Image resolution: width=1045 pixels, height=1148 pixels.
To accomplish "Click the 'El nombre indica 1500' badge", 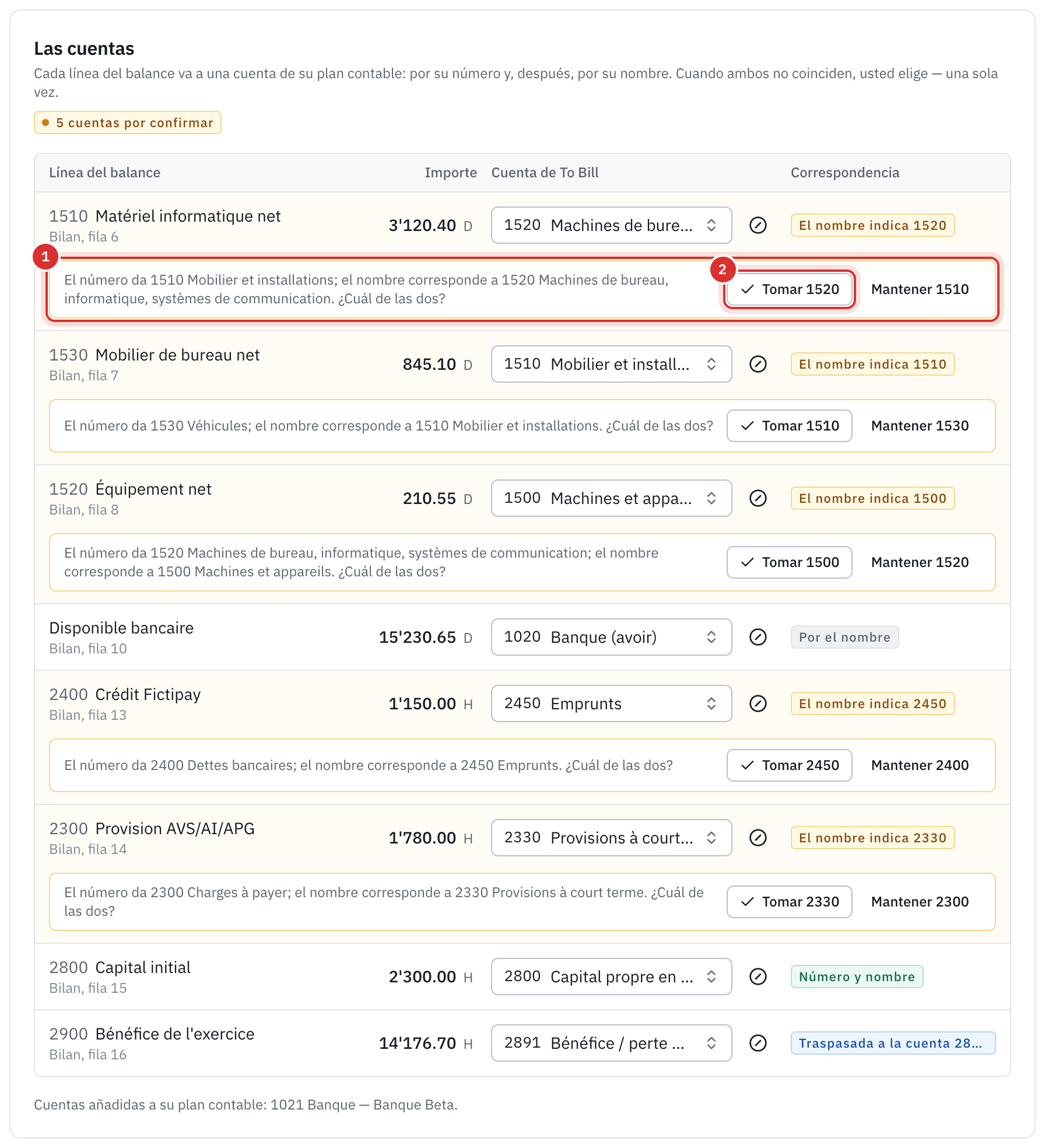I will (x=872, y=498).
